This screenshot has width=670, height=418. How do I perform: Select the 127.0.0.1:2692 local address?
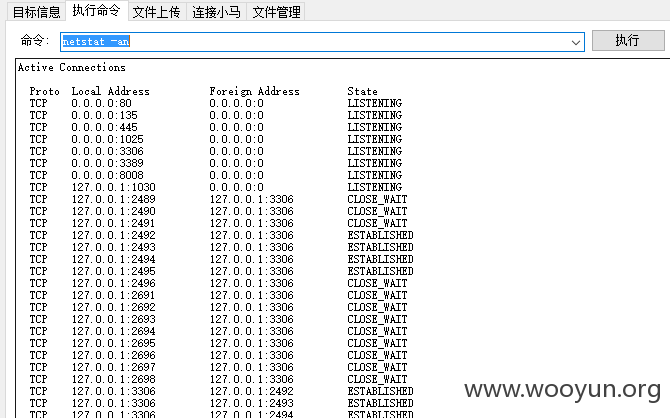click(113, 306)
